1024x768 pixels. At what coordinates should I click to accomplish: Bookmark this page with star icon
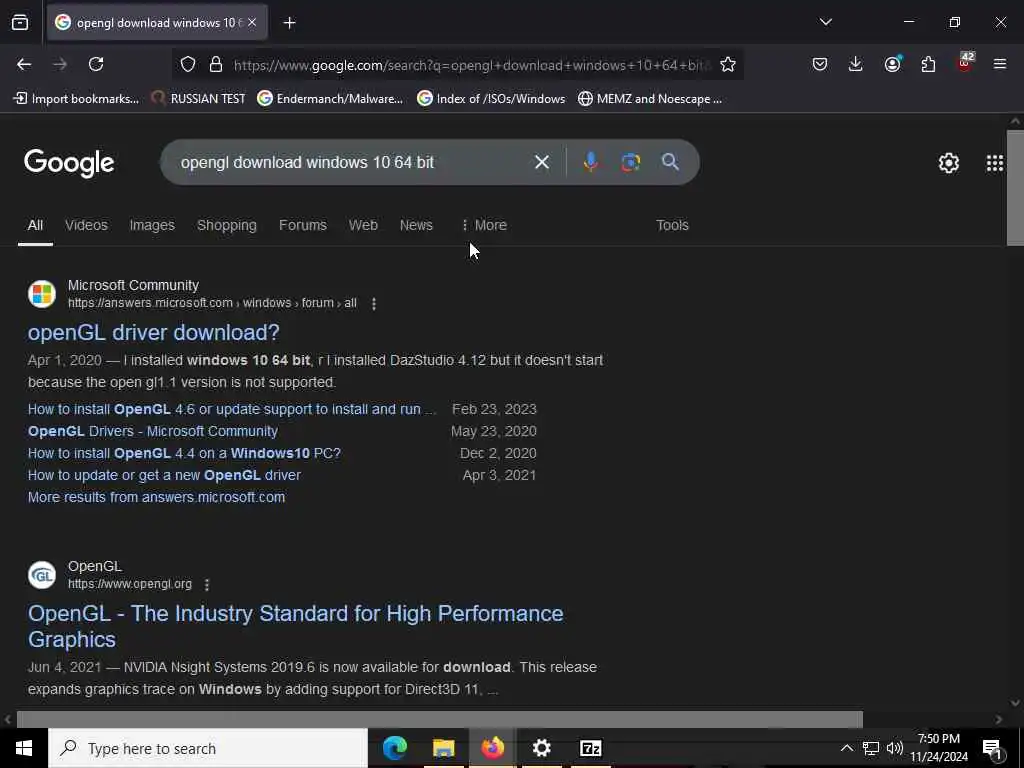coord(728,65)
